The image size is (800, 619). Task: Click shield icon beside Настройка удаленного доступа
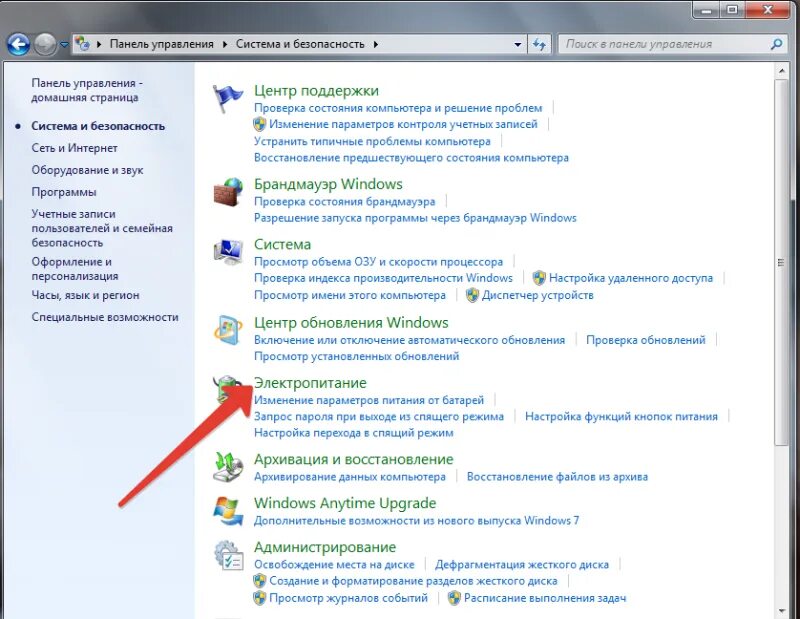click(x=539, y=278)
